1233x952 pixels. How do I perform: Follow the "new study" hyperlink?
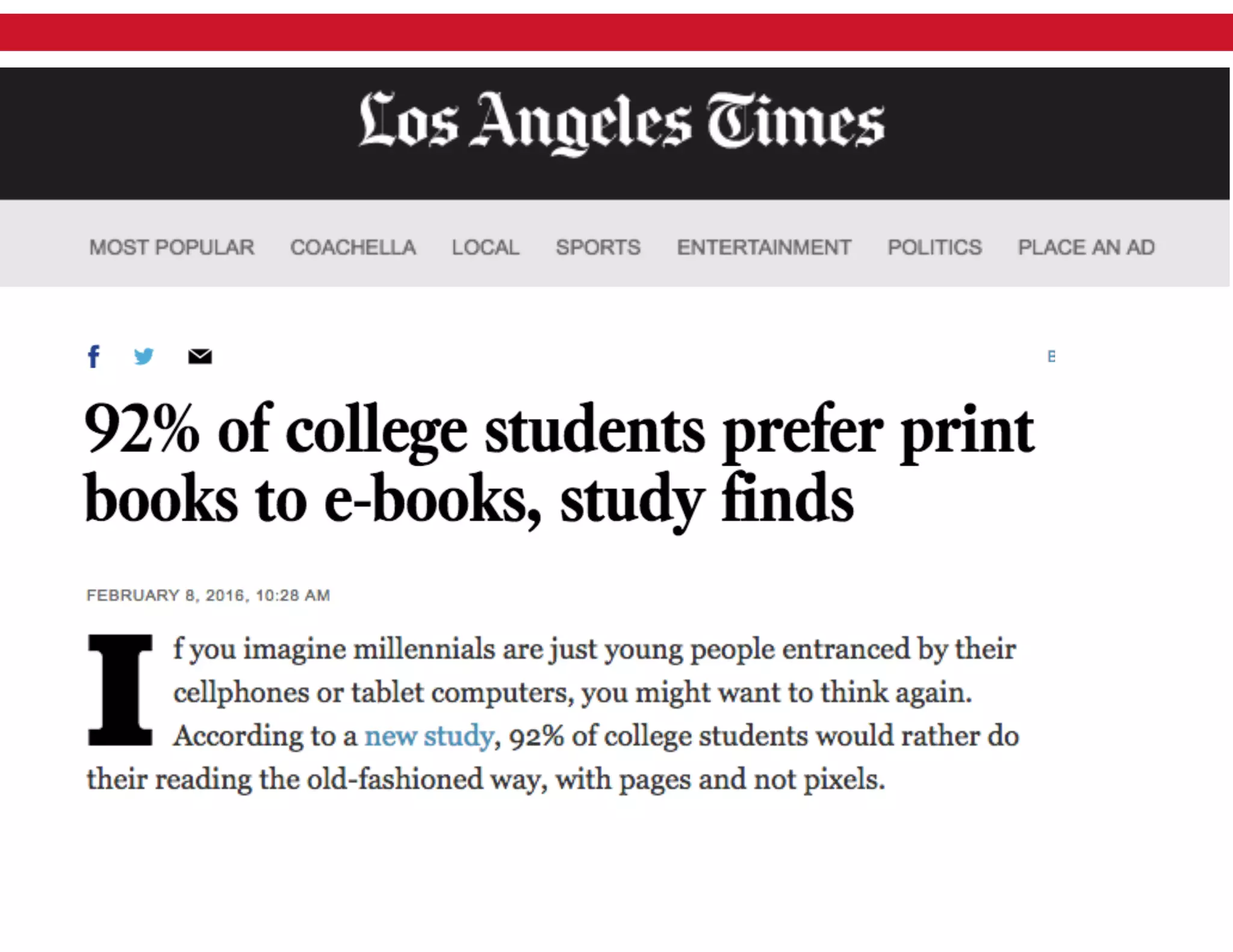429,736
